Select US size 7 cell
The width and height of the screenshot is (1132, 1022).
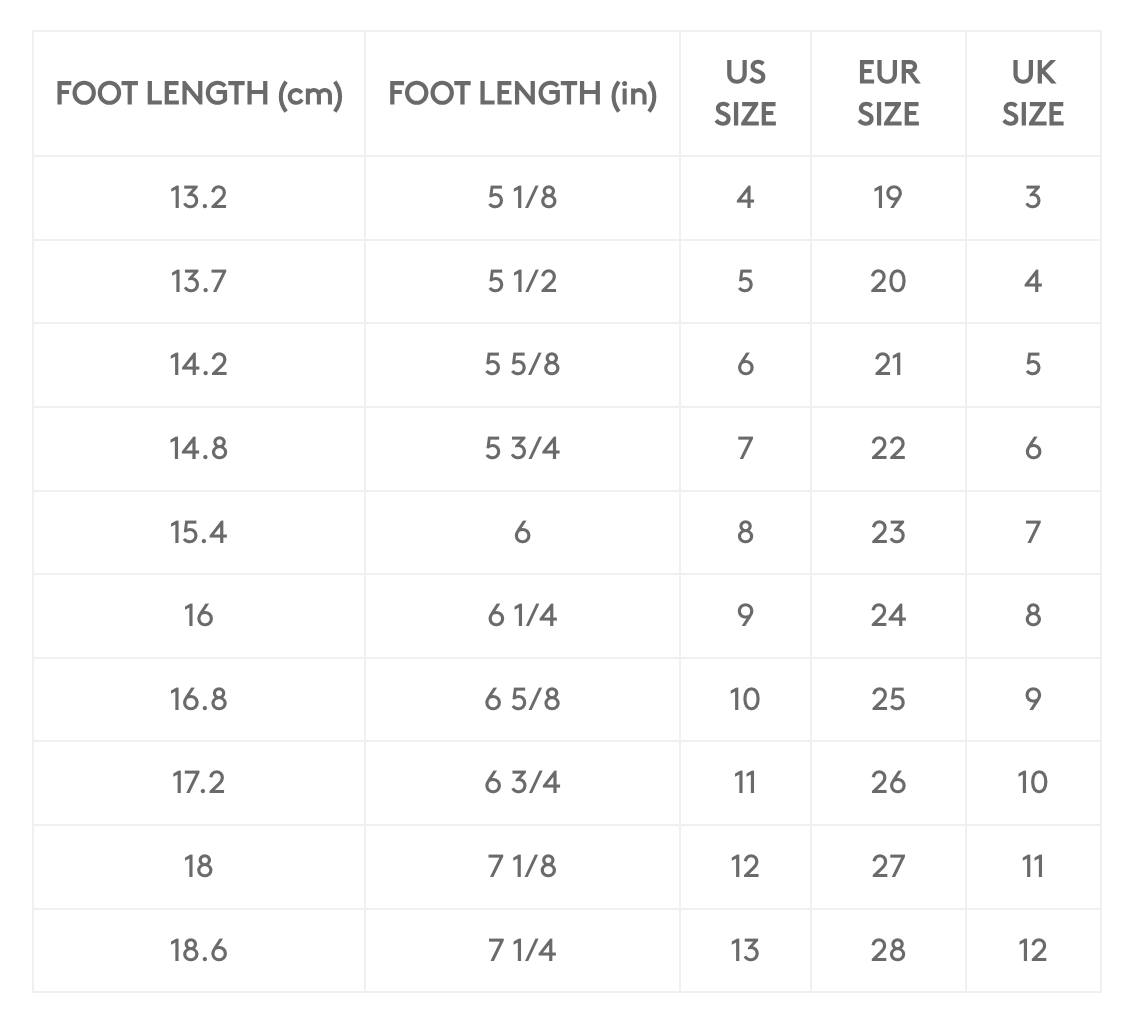745,449
